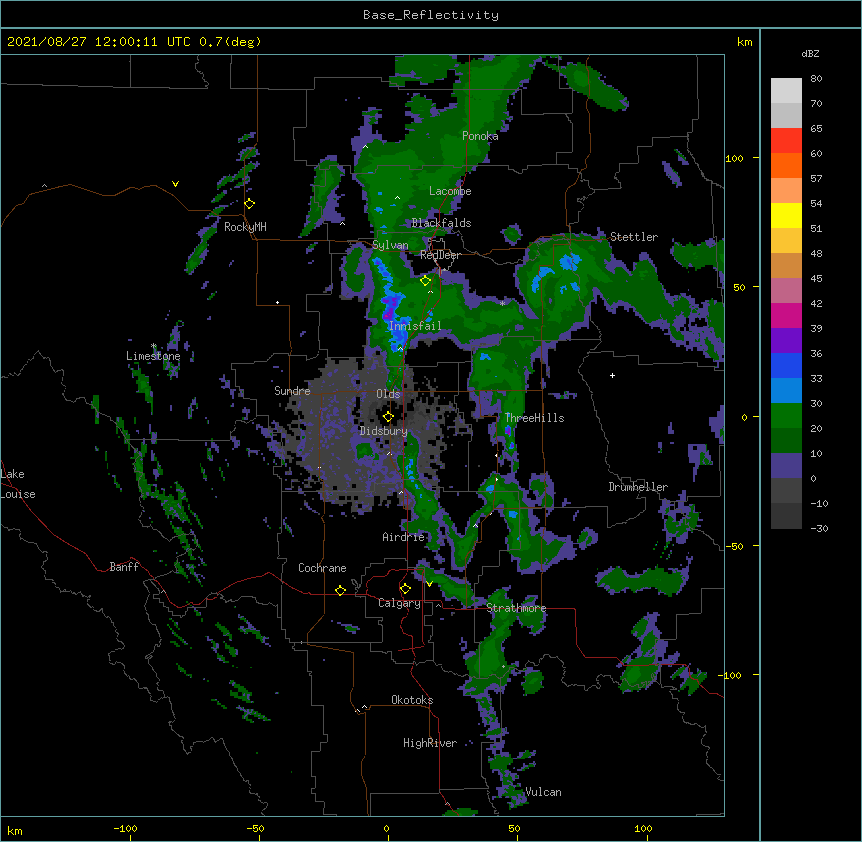Click the yellow diamond marker above Calgary label
Image resolution: width=862 pixels, height=842 pixels.
point(405,589)
